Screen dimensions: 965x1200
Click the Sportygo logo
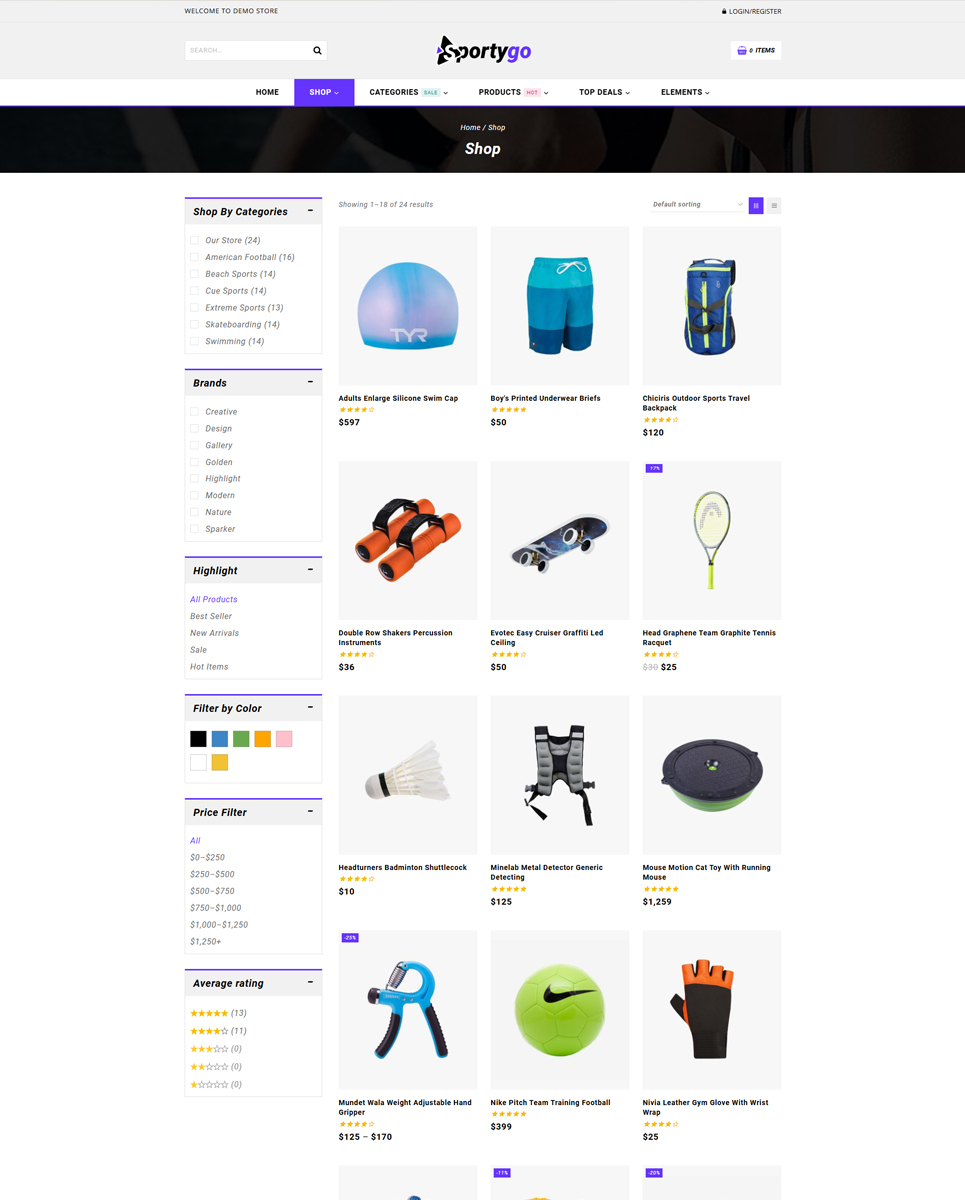click(483, 50)
